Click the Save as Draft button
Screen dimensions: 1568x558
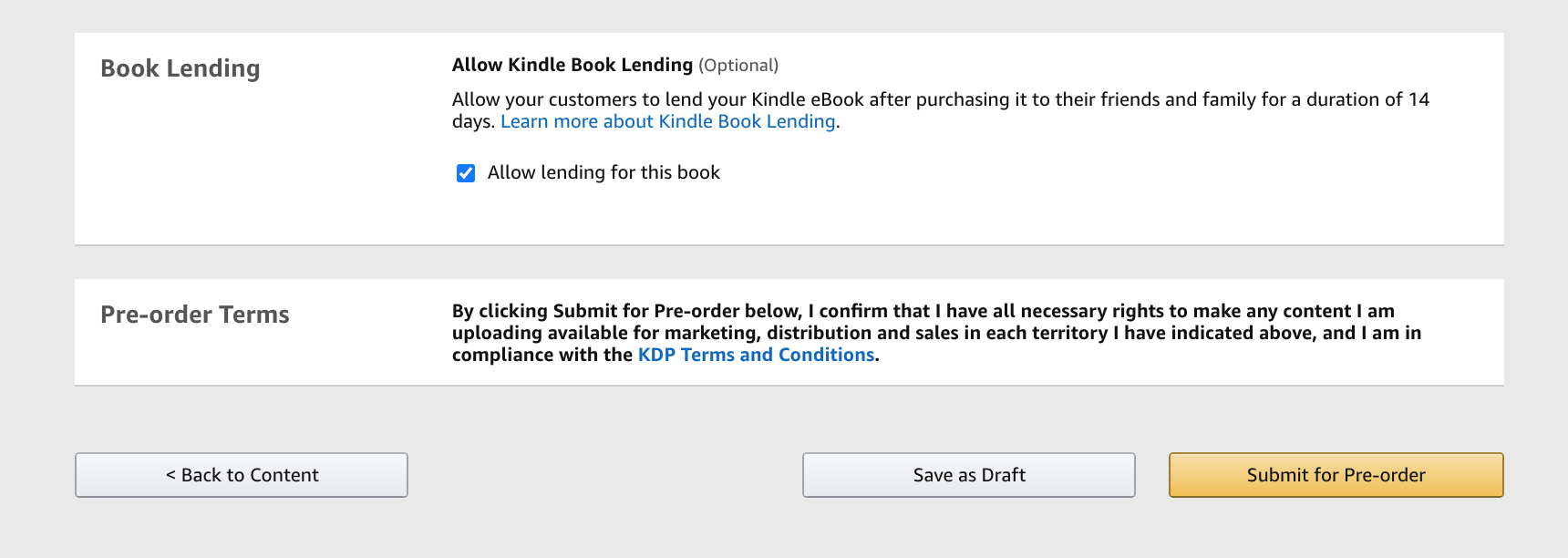[x=969, y=475]
